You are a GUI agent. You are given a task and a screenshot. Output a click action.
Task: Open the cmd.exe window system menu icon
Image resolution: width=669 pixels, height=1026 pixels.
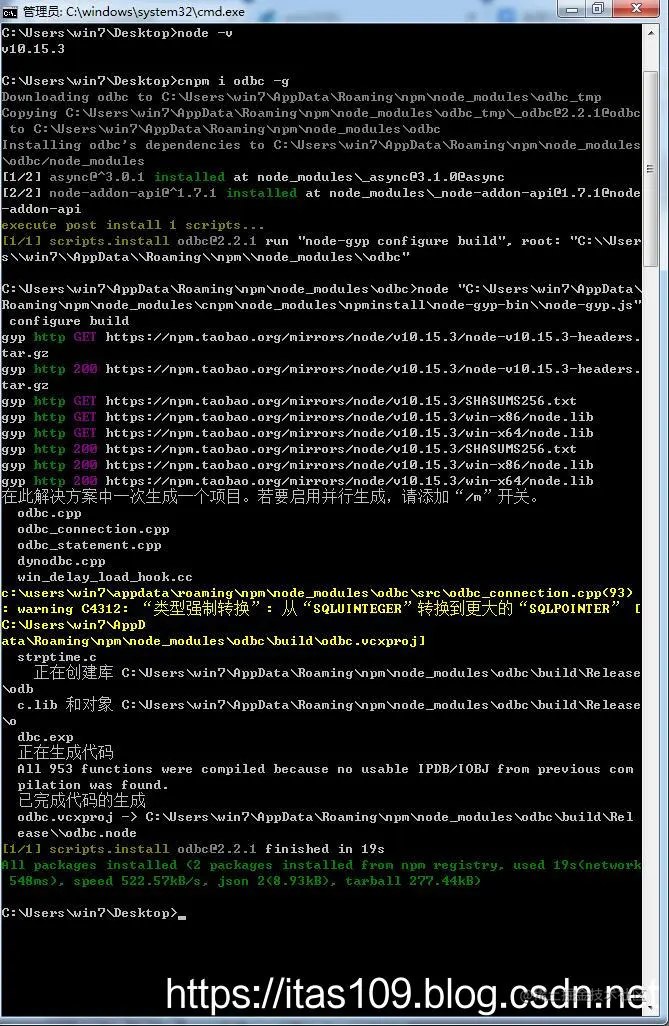pyautogui.click(x=10, y=11)
